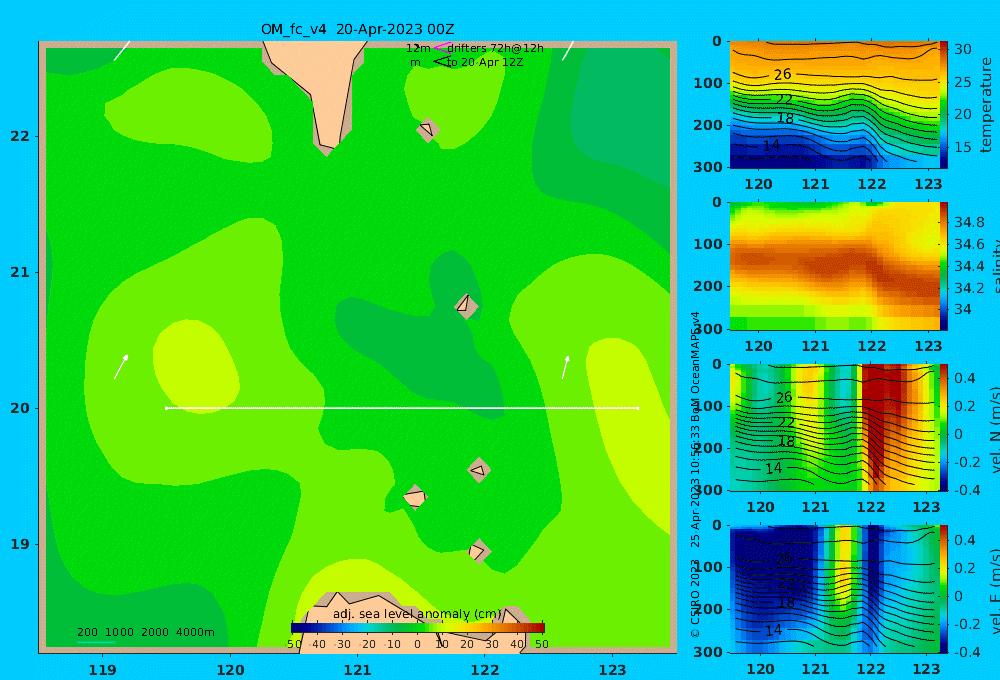Click the temperature colorbar
1000x680 pixels.
point(944,105)
